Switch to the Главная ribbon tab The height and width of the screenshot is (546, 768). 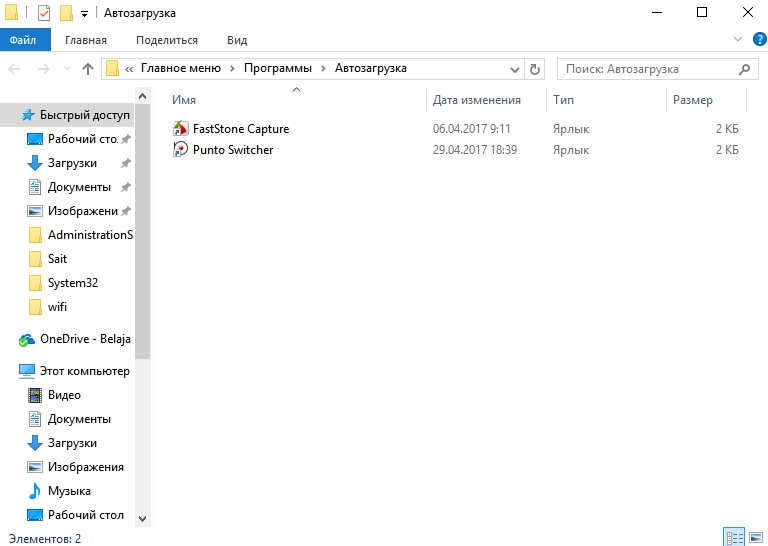pos(86,40)
